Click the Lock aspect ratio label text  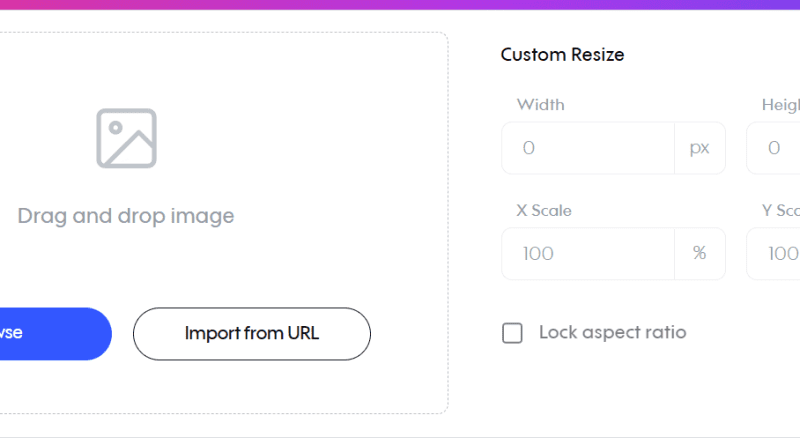(613, 333)
